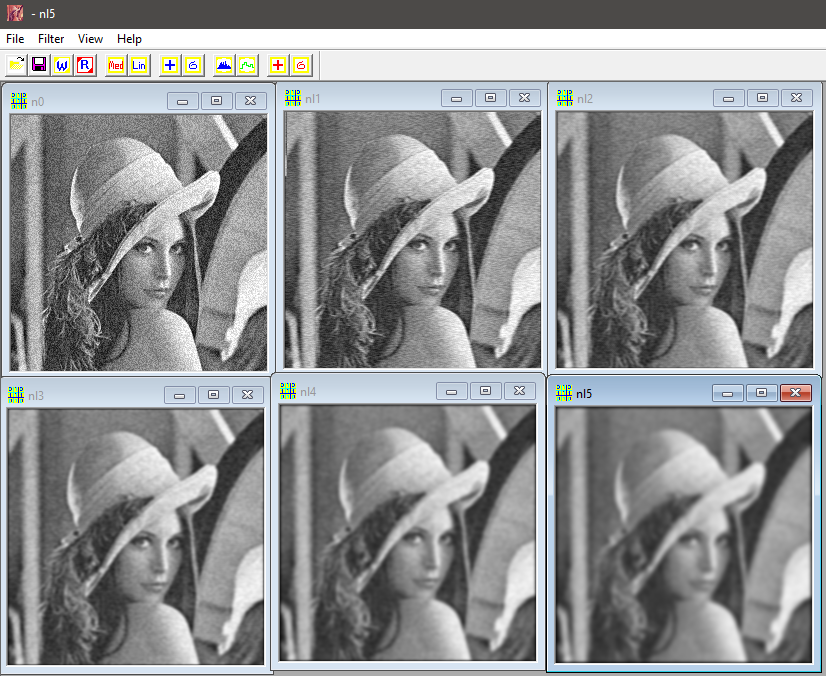Click the nl5 window document icon
The height and width of the screenshot is (676, 826).
point(564,393)
